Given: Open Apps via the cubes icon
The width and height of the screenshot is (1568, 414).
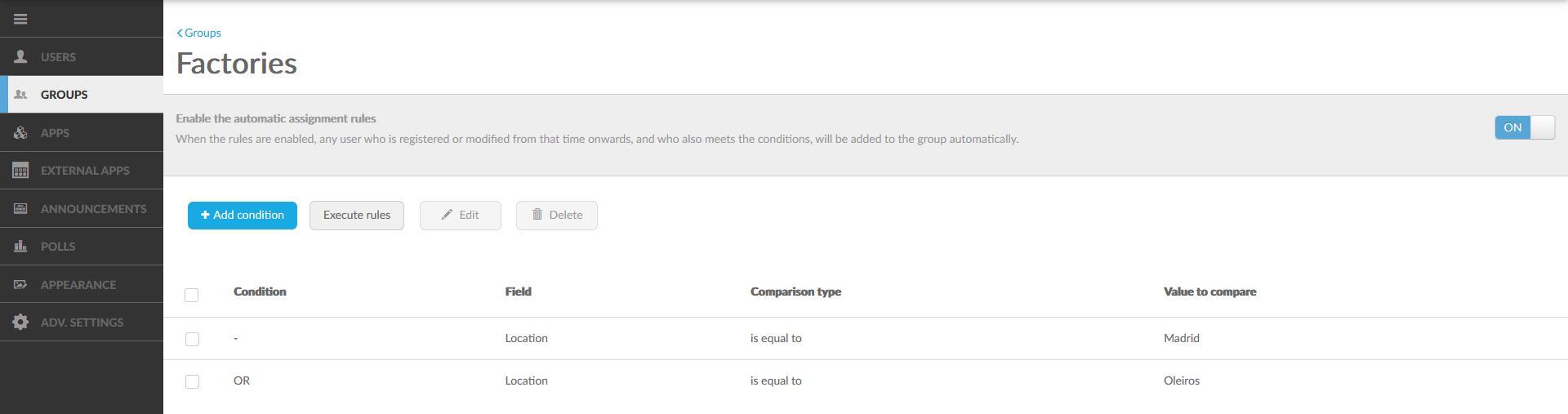Looking at the screenshot, I should (21, 132).
